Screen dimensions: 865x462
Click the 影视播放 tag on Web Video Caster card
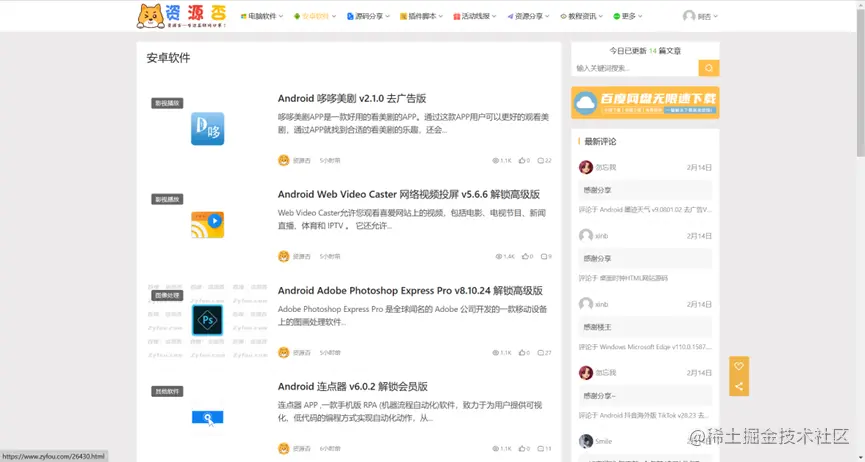click(167, 199)
